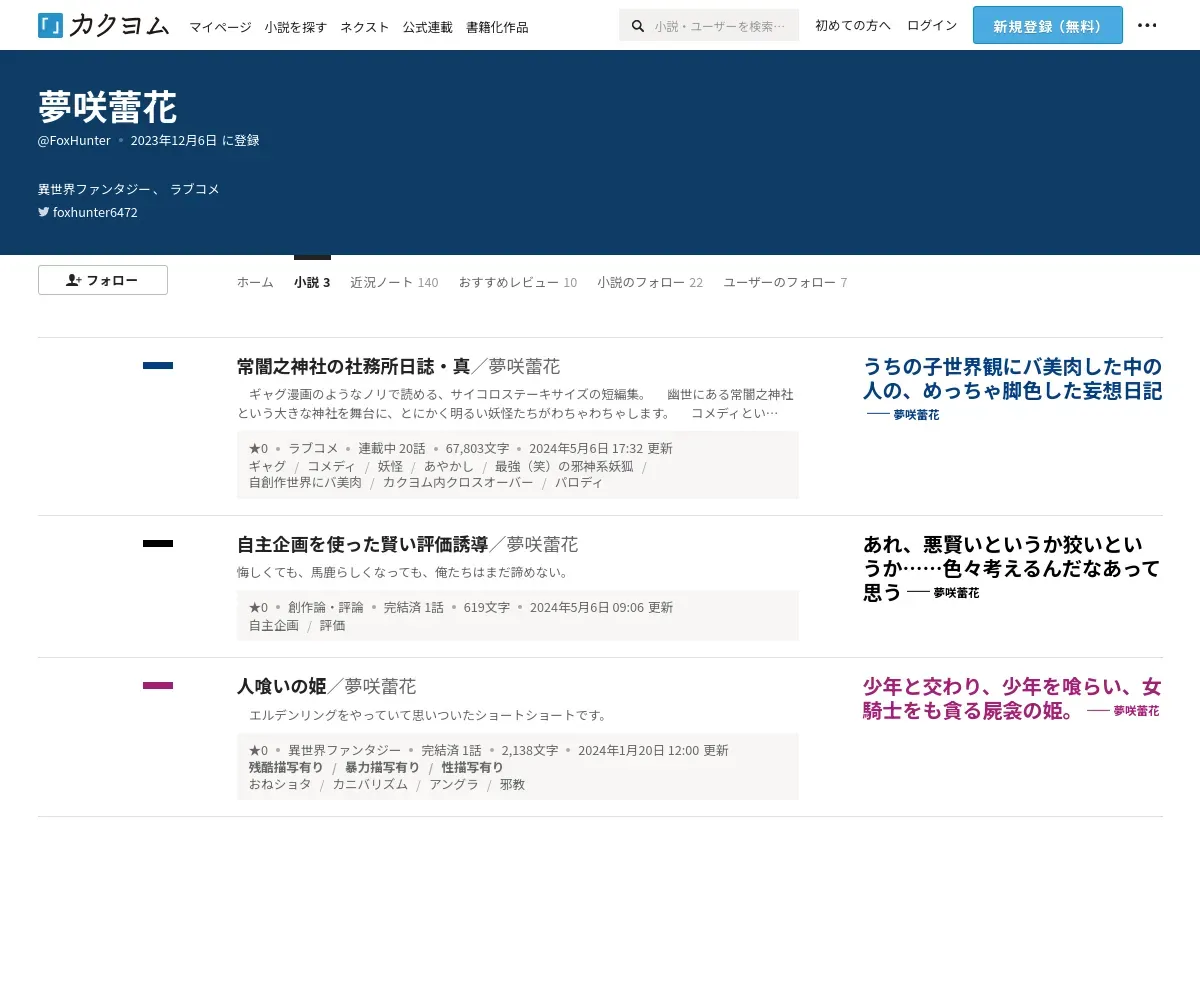Click the あやかし tag

pos(449,466)
